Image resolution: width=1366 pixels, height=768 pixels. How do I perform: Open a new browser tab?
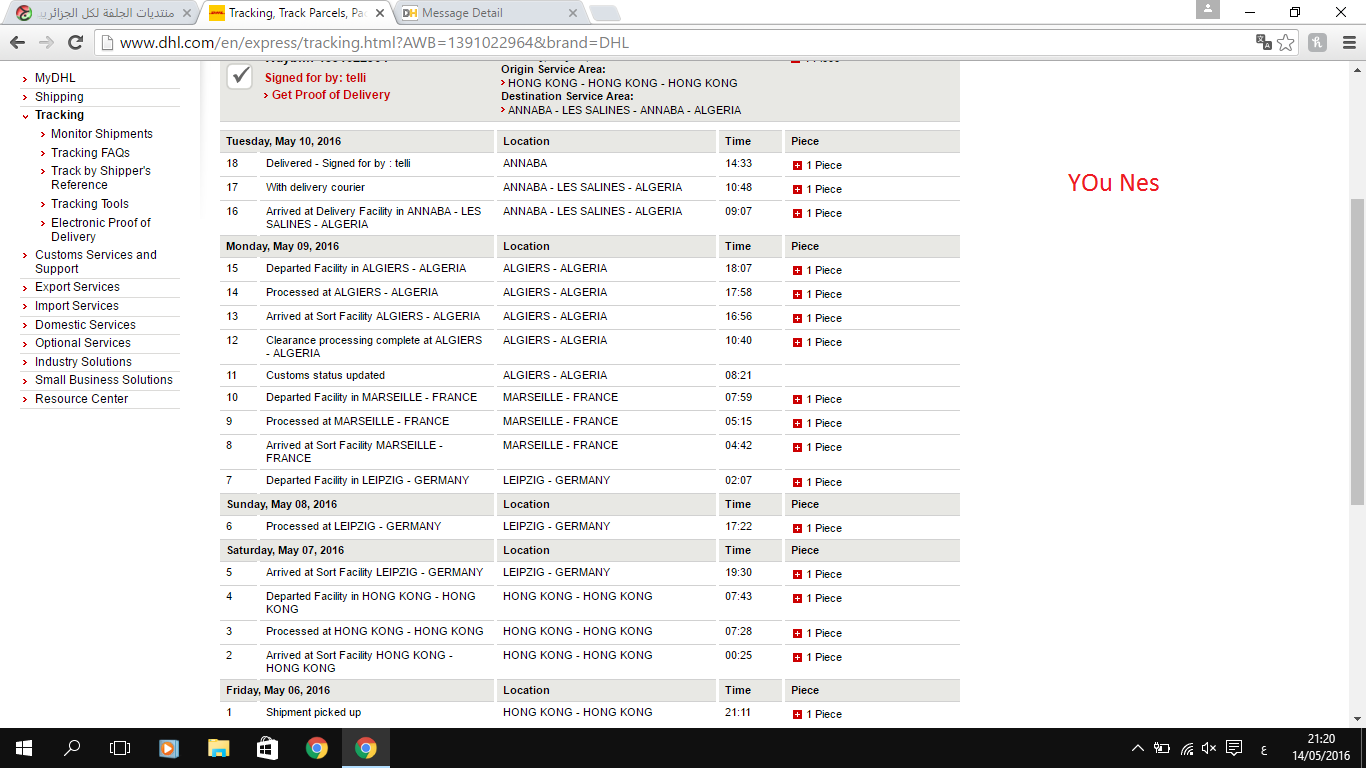coord(605,13)
